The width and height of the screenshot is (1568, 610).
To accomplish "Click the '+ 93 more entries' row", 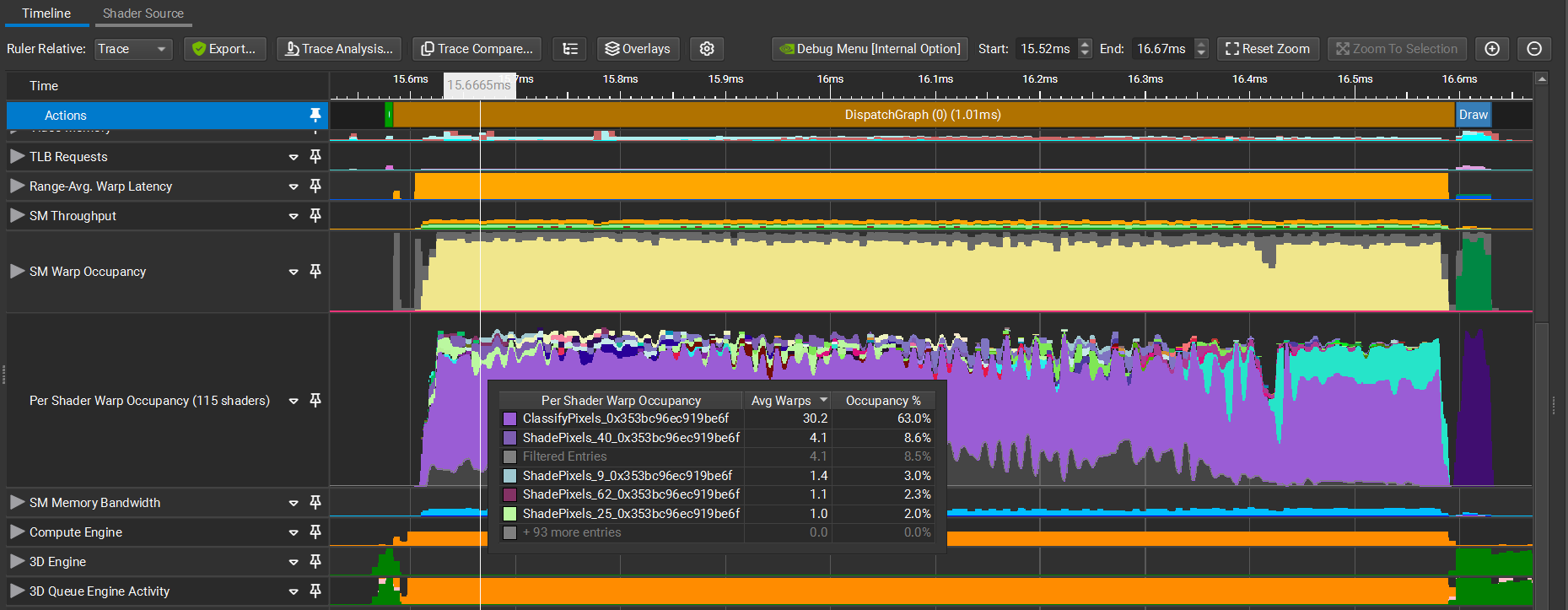I will pyautogui.click(x=717, y=532).
